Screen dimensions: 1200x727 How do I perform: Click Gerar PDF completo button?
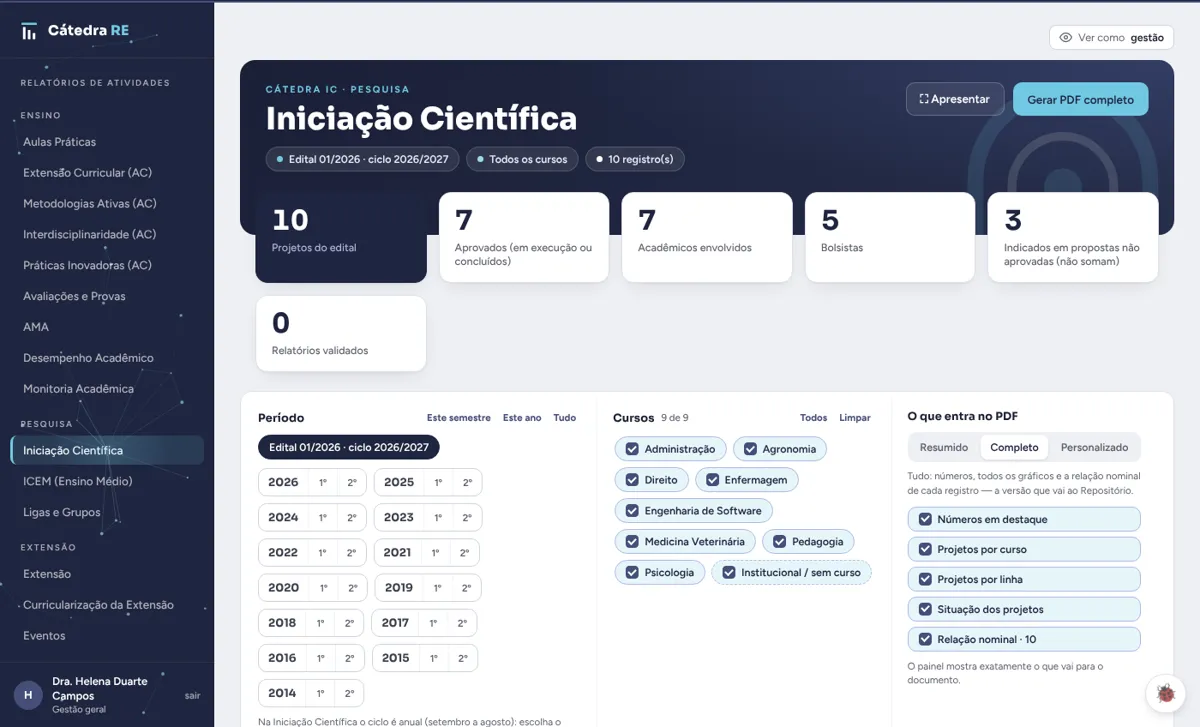pyautogui.click(x=1080, y=99)
